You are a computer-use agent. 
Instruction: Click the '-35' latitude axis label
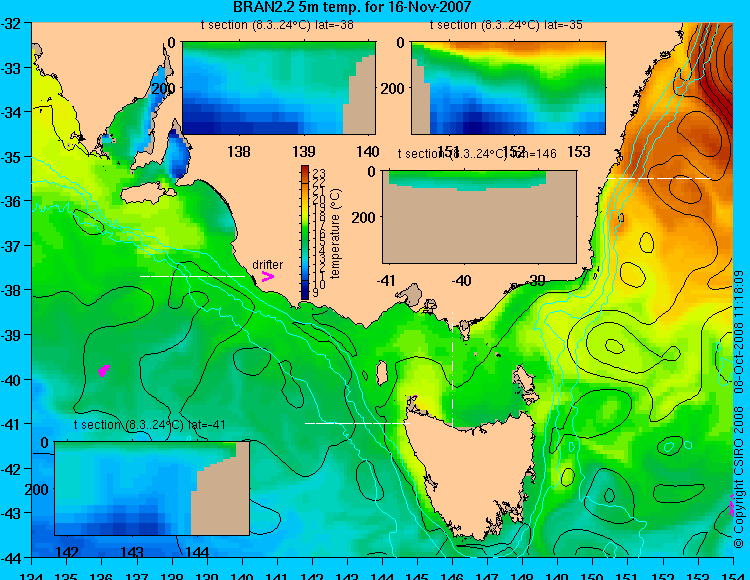11,157
